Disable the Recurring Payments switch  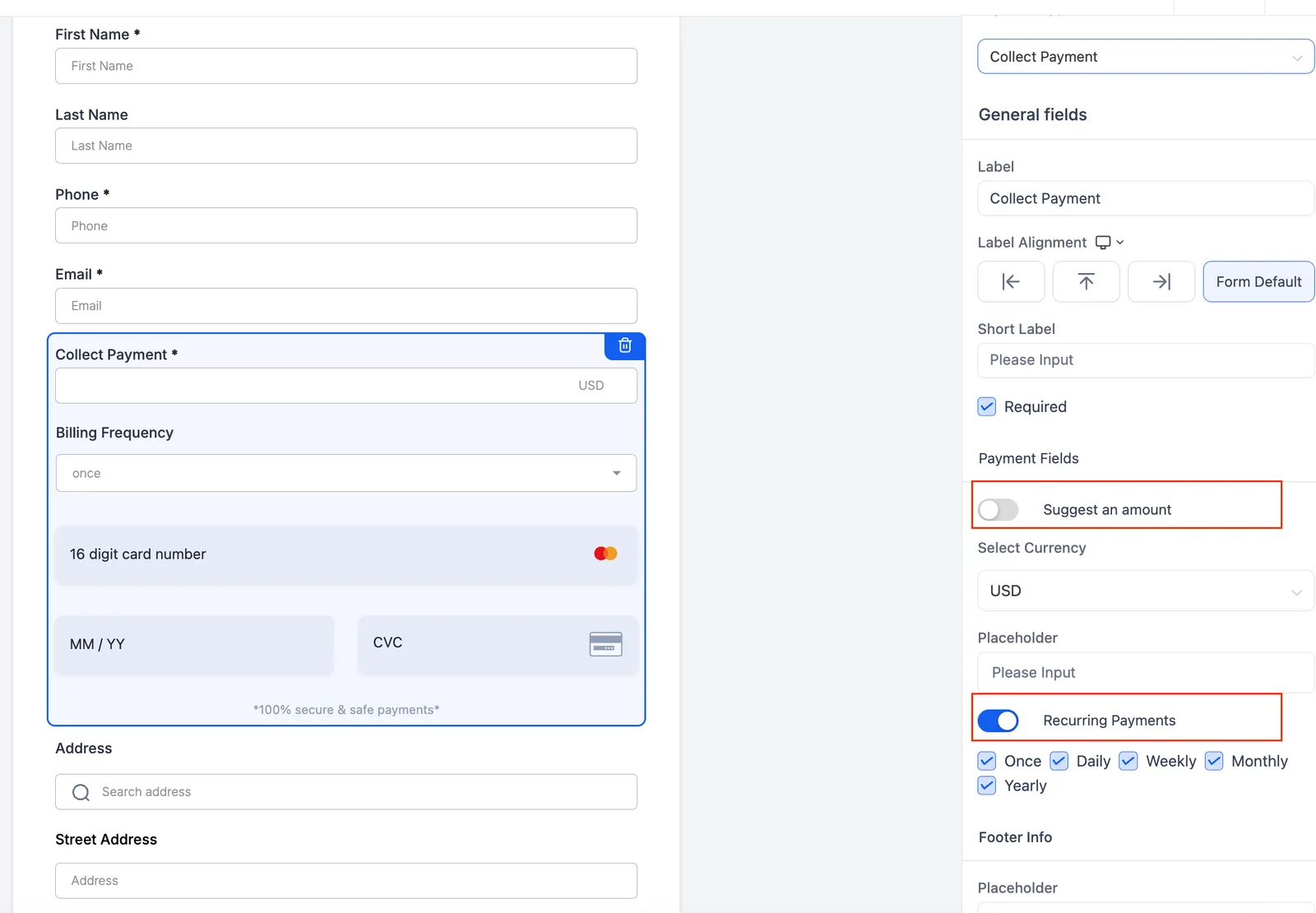click(998, 721)
